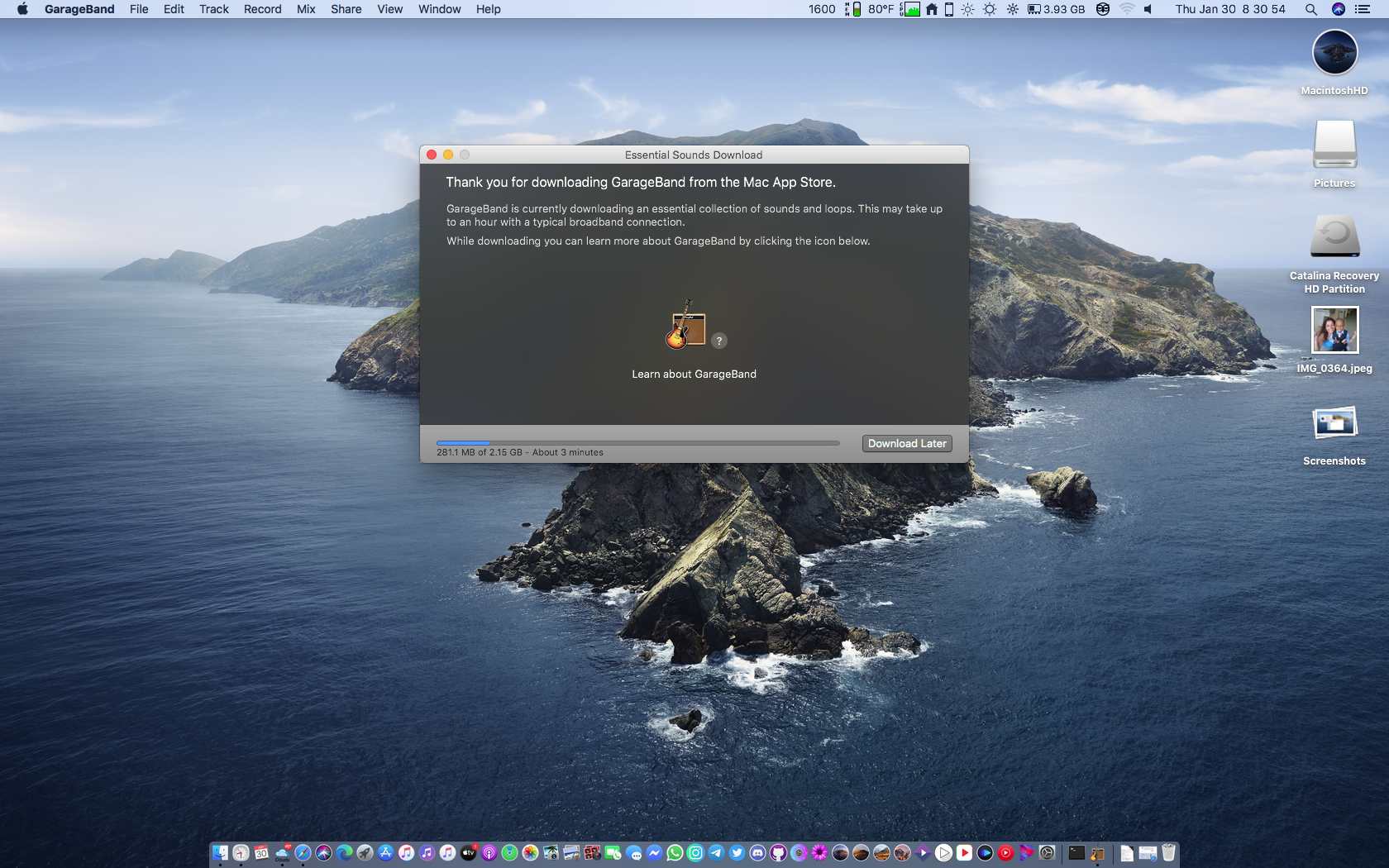This screenshot has height=868, width=1389.
Task: Click the question mark help badge
Action: pyautogui.click(x=719, y=341)
